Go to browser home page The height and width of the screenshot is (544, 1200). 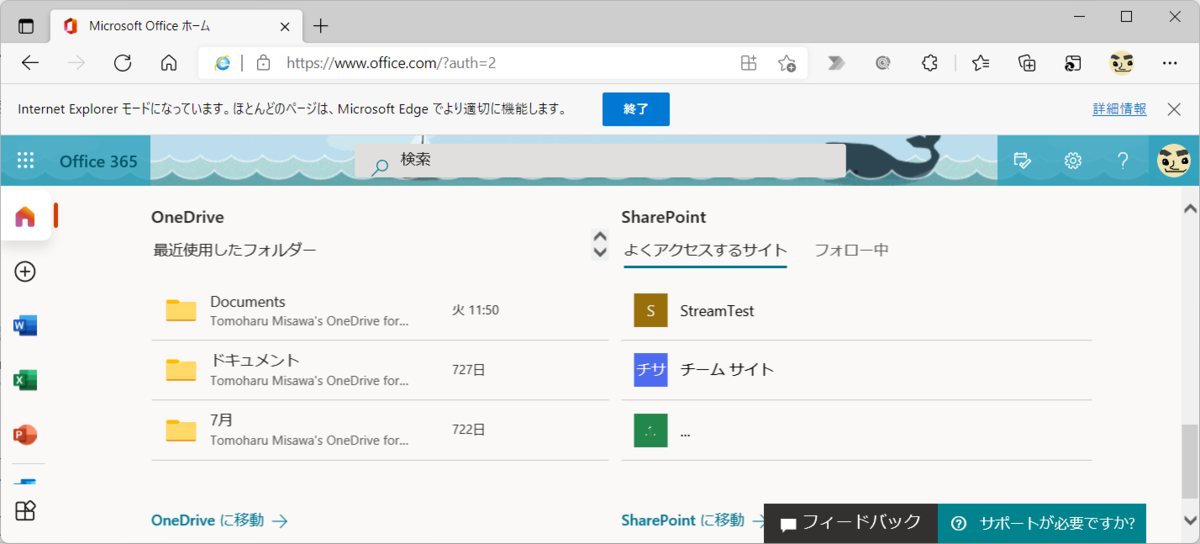coord(169,63)
